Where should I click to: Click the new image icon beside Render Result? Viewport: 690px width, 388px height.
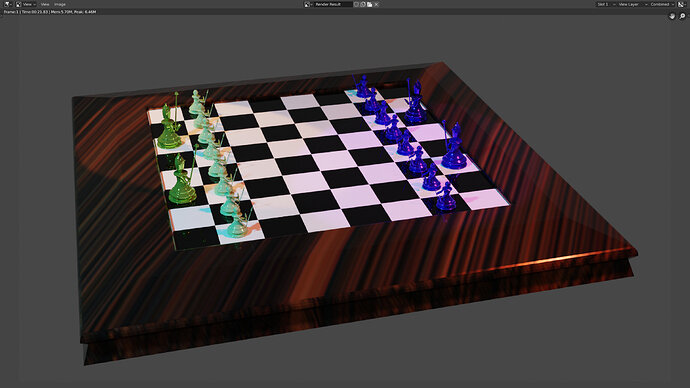click(x=363, y=4)
